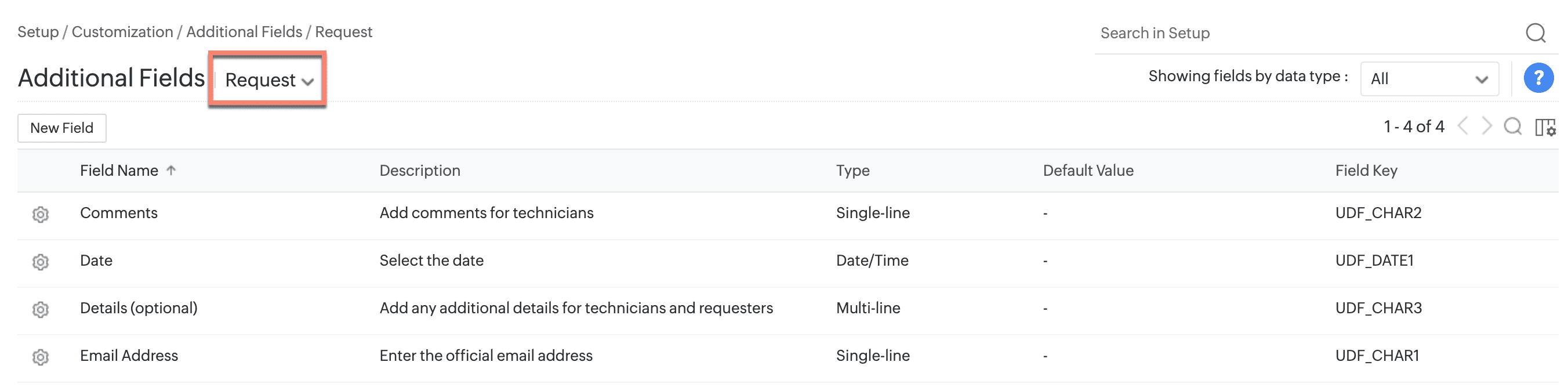The height and width of the screenshot is (391, 1568).
Task: Open Customization breadcrumb link
Action: 122,32
